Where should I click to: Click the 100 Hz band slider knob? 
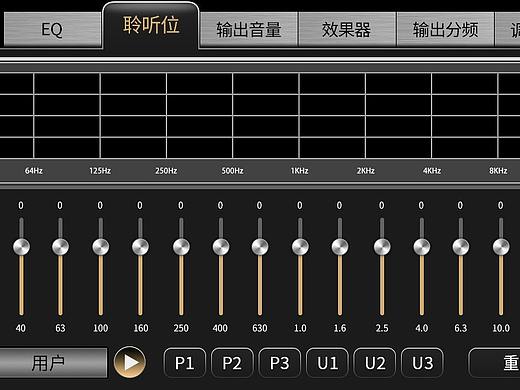(101, 247)
